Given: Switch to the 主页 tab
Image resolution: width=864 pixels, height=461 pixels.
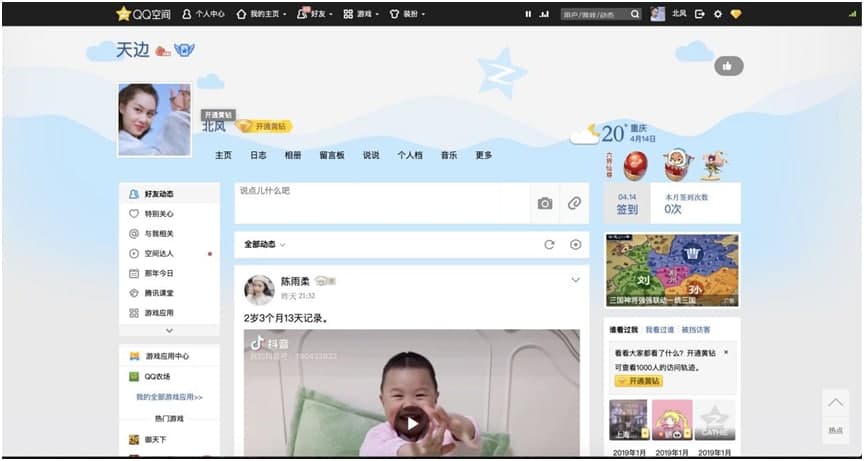Looking at the screenshot, I should [x=223, y=155].
